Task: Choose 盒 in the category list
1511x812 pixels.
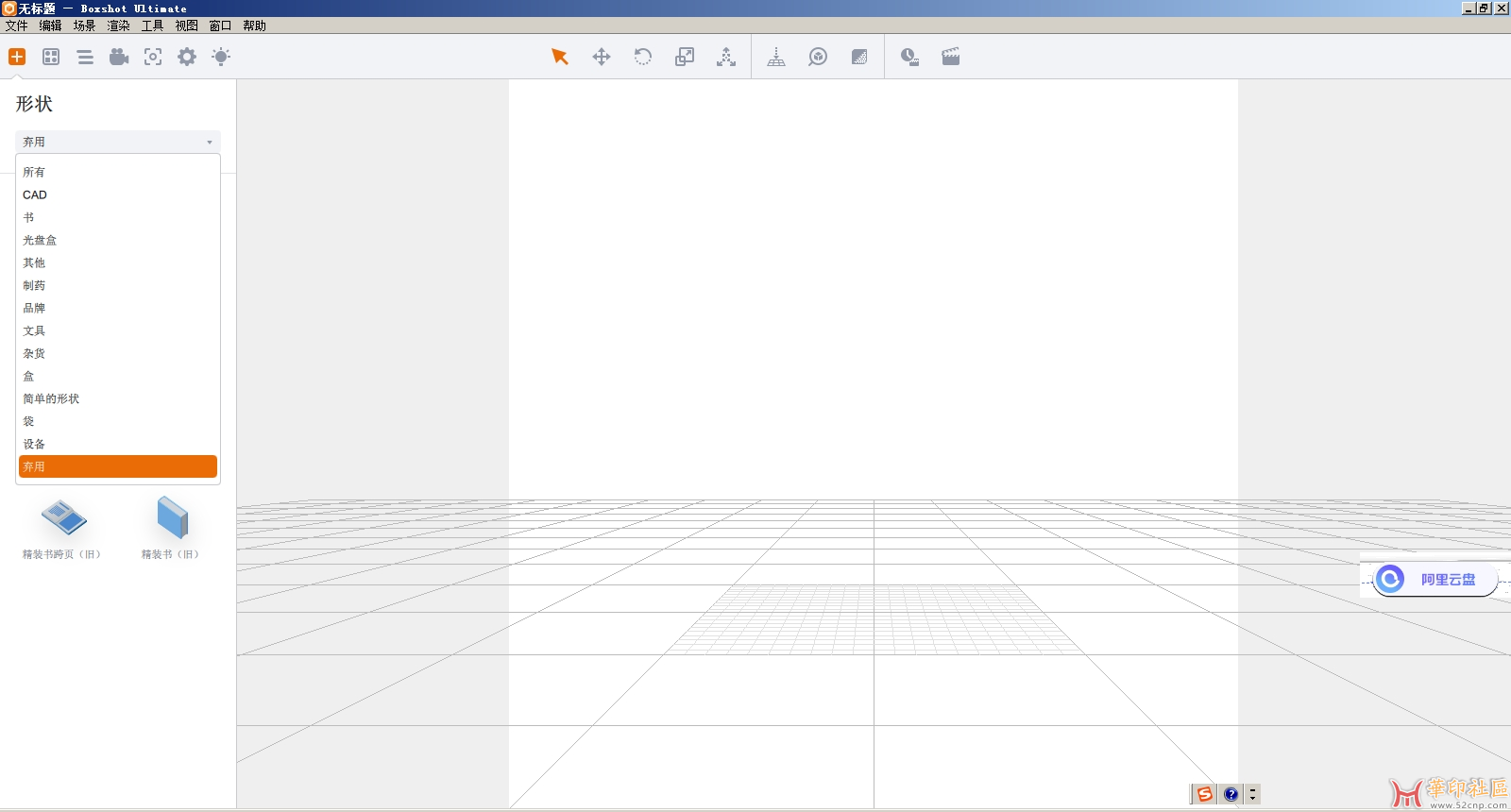Action: (x=118, y=376)
